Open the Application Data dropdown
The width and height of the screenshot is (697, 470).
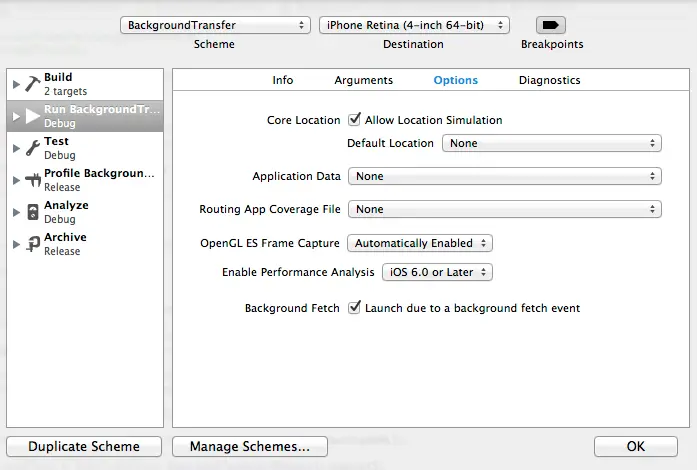pos(504,176)
